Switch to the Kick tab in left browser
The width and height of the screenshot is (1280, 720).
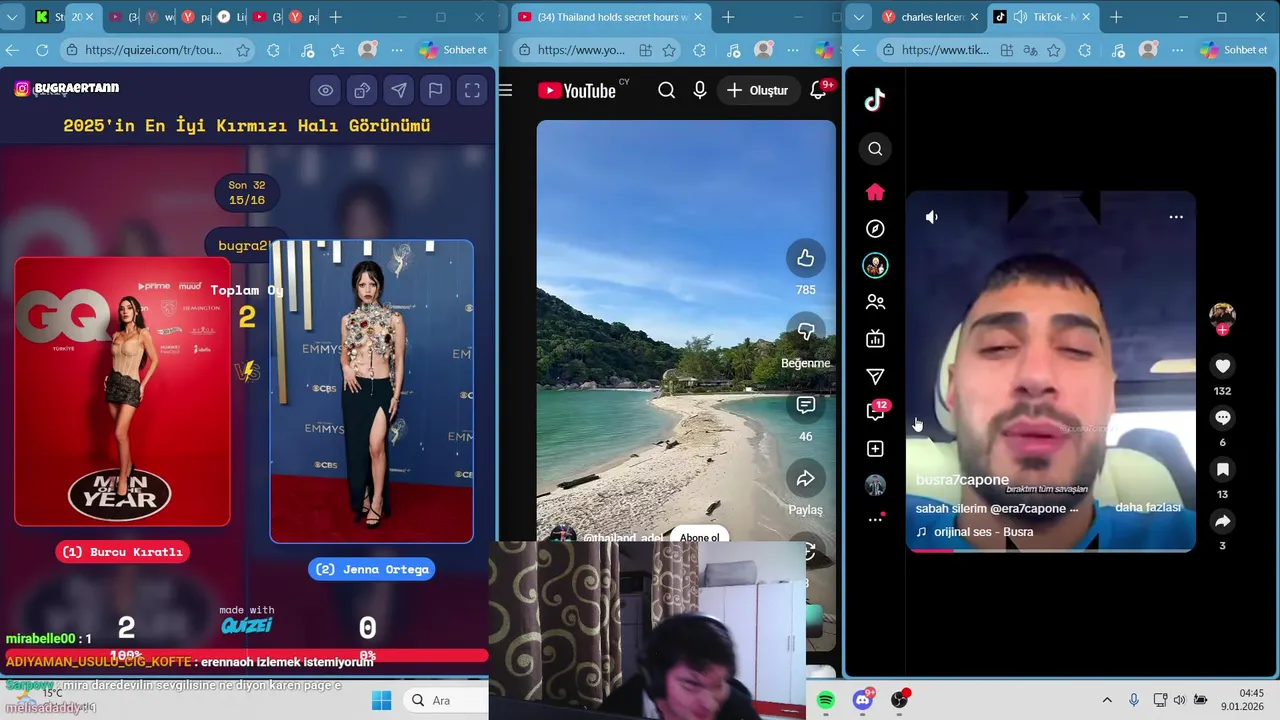48,17
